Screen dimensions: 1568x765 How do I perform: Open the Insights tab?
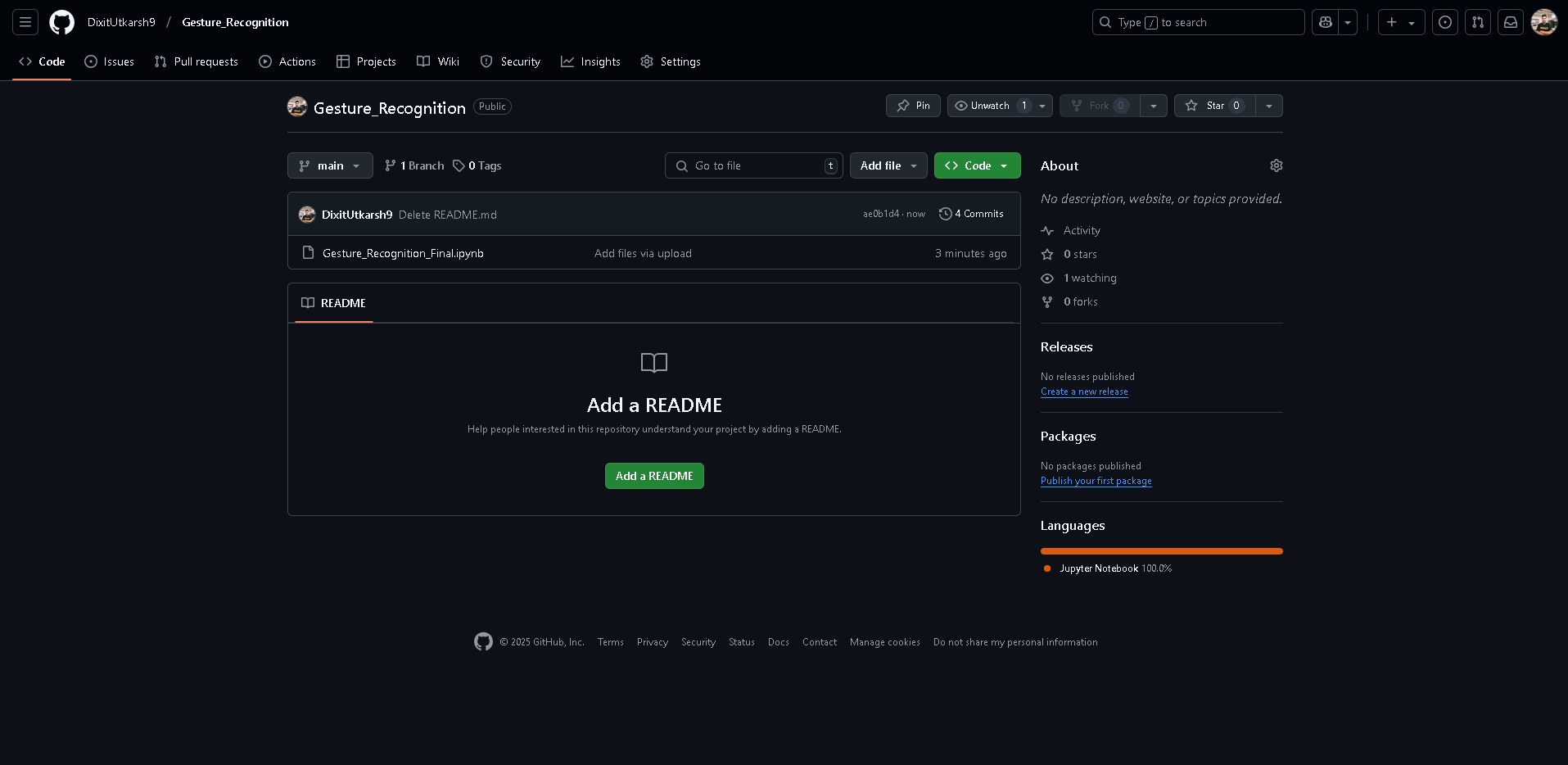[590, 61]
